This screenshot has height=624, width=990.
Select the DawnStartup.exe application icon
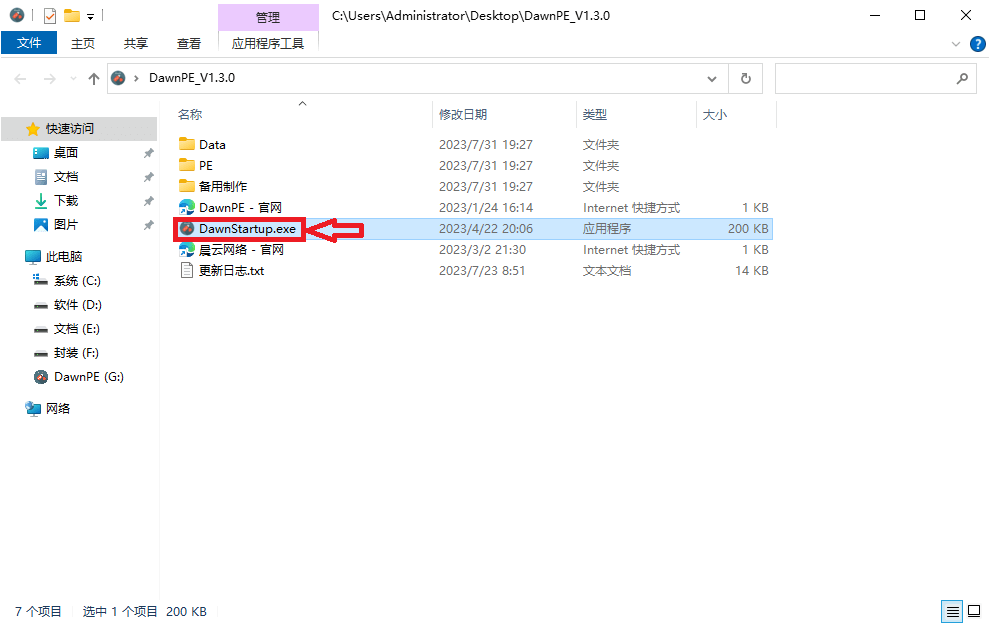[x=186, y=228]
